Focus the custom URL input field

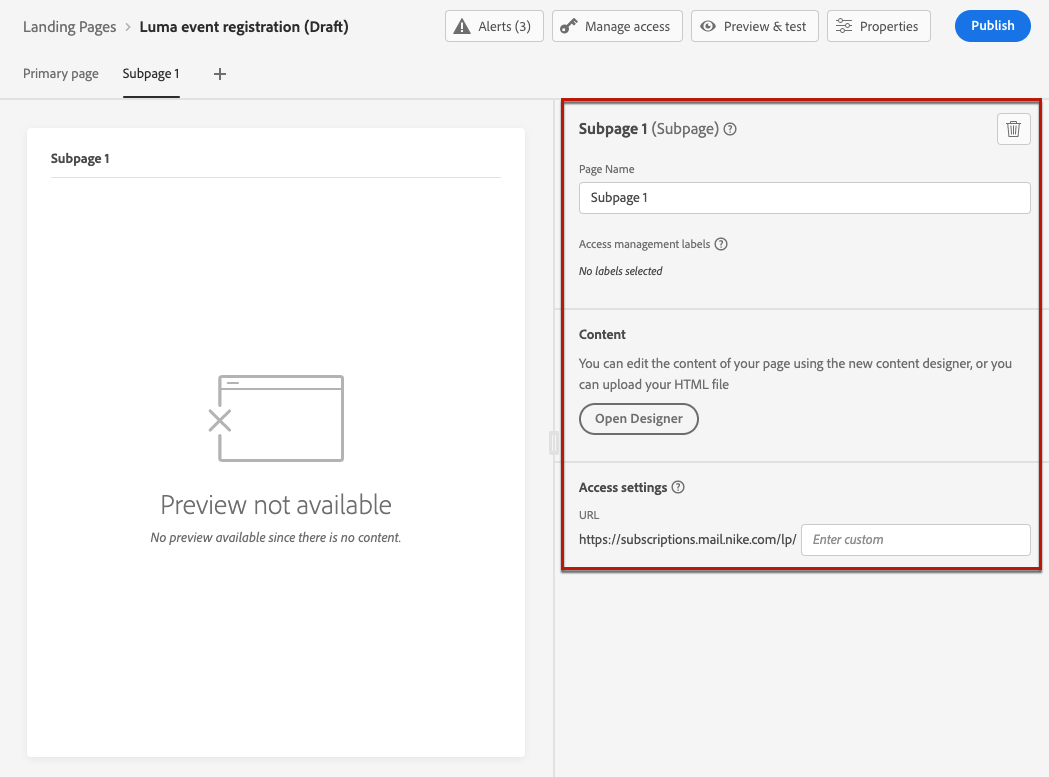tap(915, 540)
